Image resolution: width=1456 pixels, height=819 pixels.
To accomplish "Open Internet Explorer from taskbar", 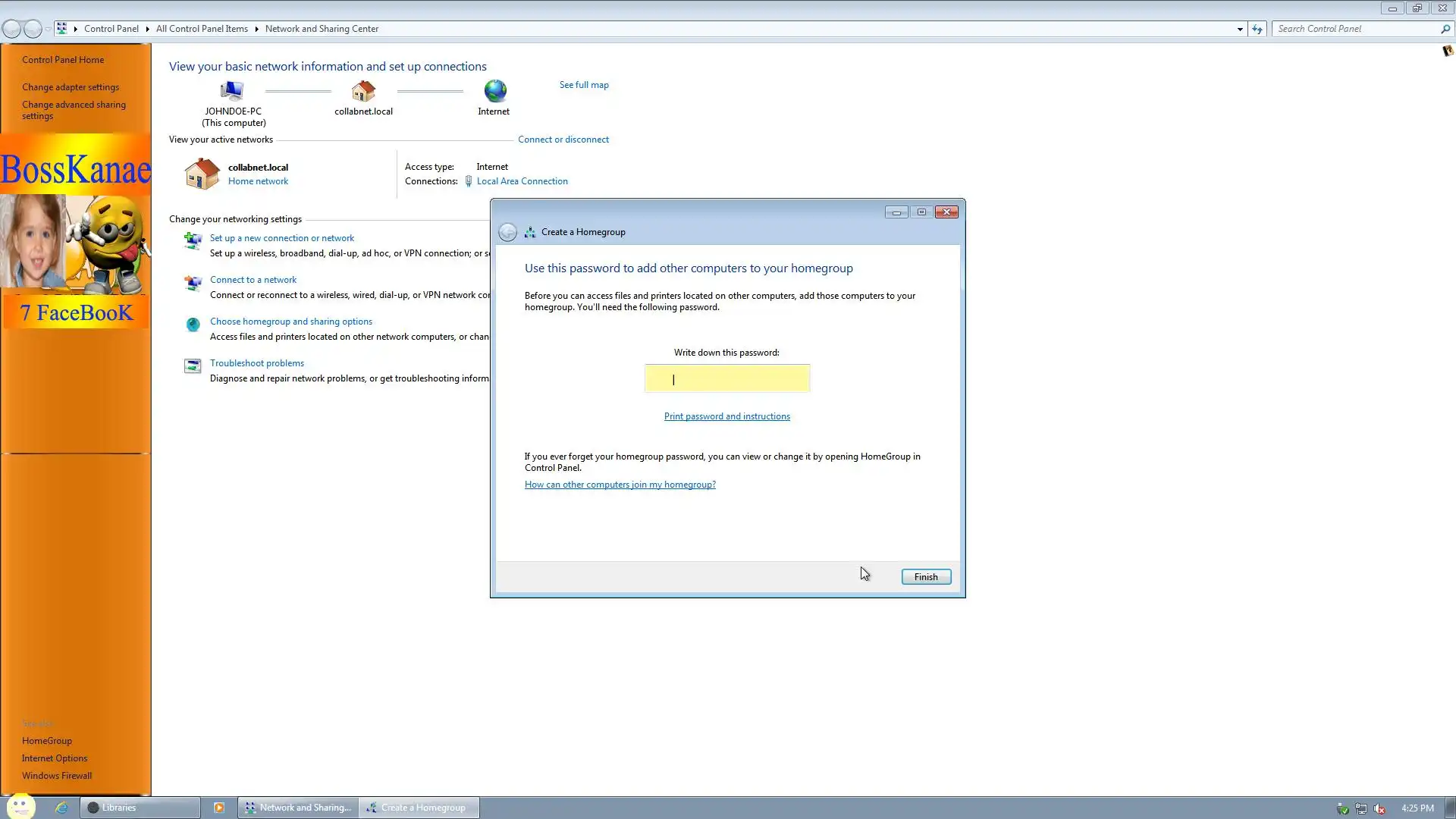I will tap(61, 808).
